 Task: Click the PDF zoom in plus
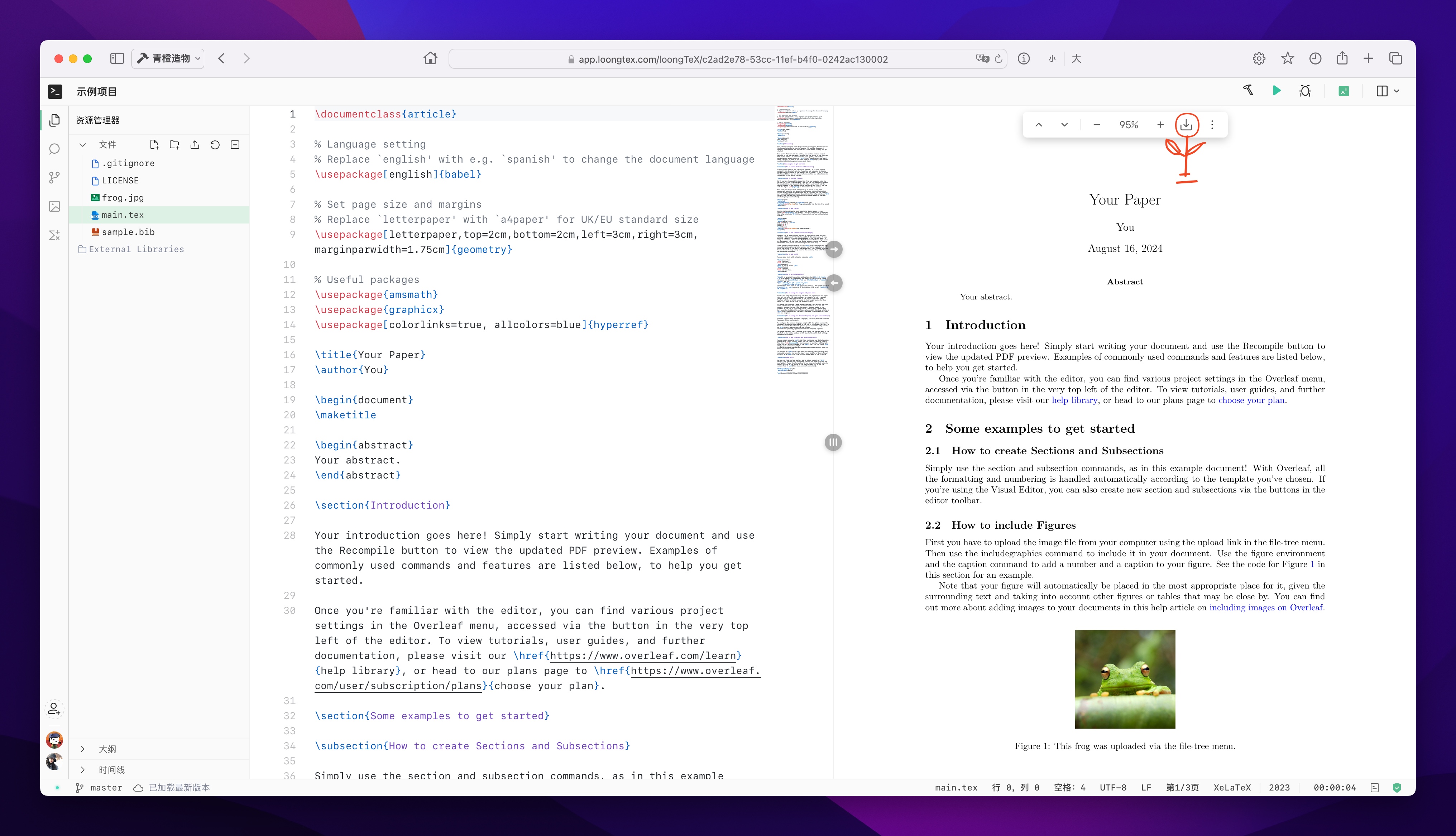1160,125
